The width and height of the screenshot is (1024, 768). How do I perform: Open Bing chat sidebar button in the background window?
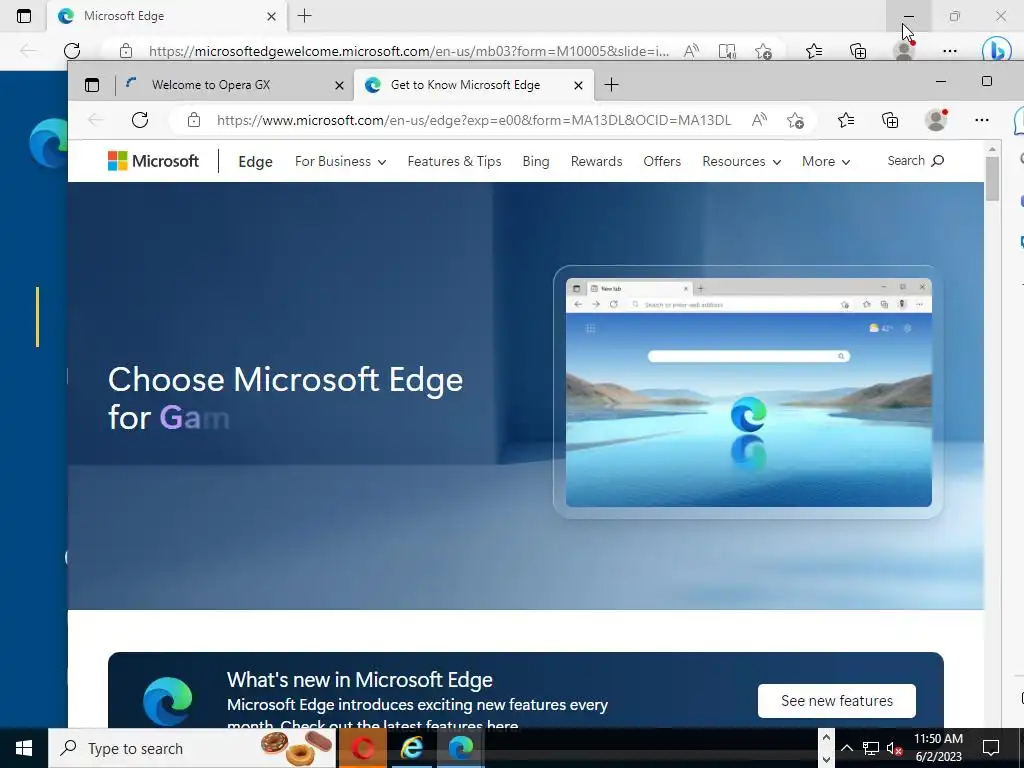[996, 50]
